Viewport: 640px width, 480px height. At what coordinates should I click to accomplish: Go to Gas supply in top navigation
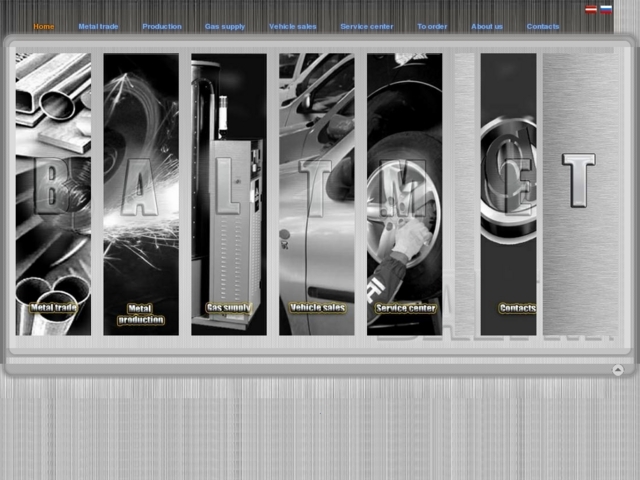[225, 27]
